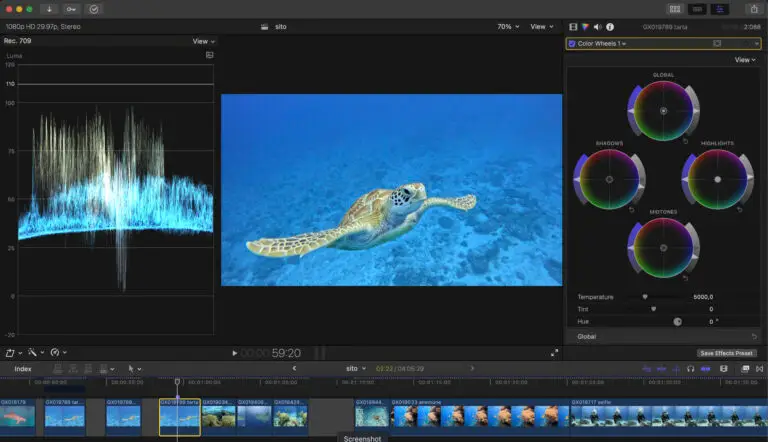The image size is (768, 442).
Task: Open the Keyword Editor key icon
Action: pyautogui.click(x=71, y=9)
